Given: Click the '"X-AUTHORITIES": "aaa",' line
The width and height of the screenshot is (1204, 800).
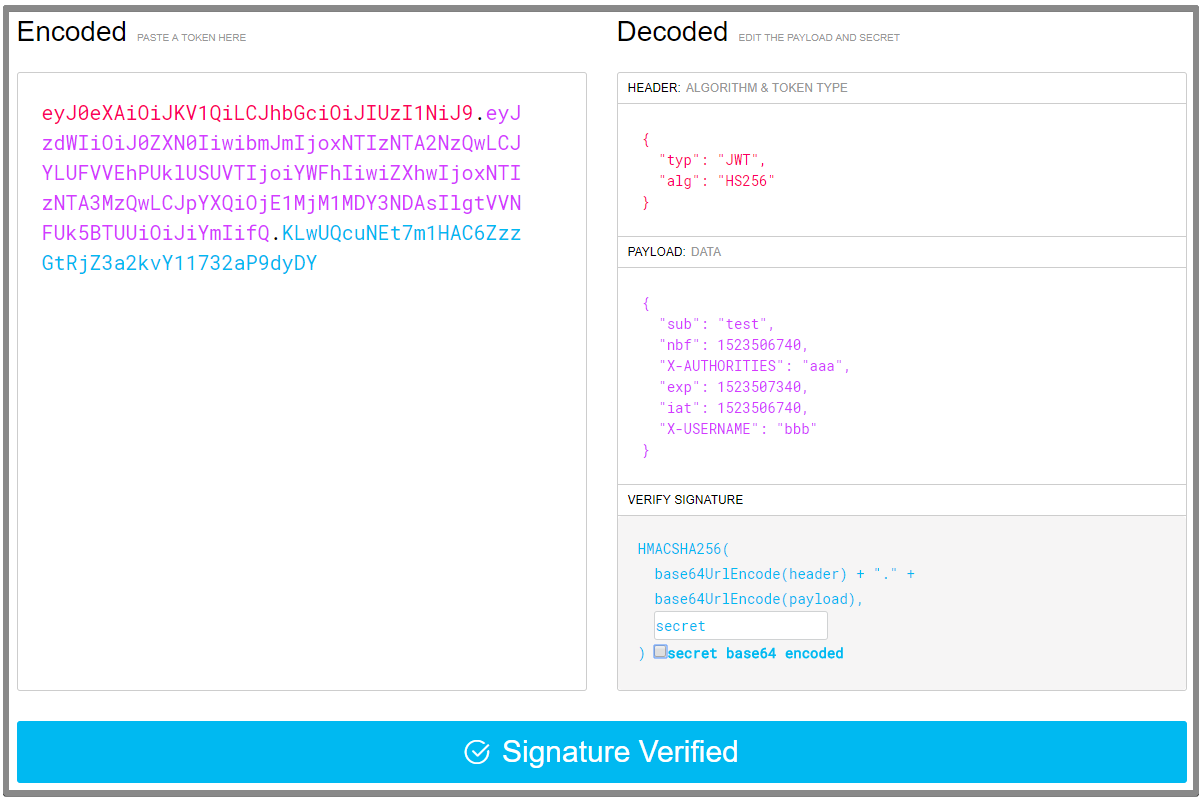Looking at the screenshot, I should click(754, 366).
